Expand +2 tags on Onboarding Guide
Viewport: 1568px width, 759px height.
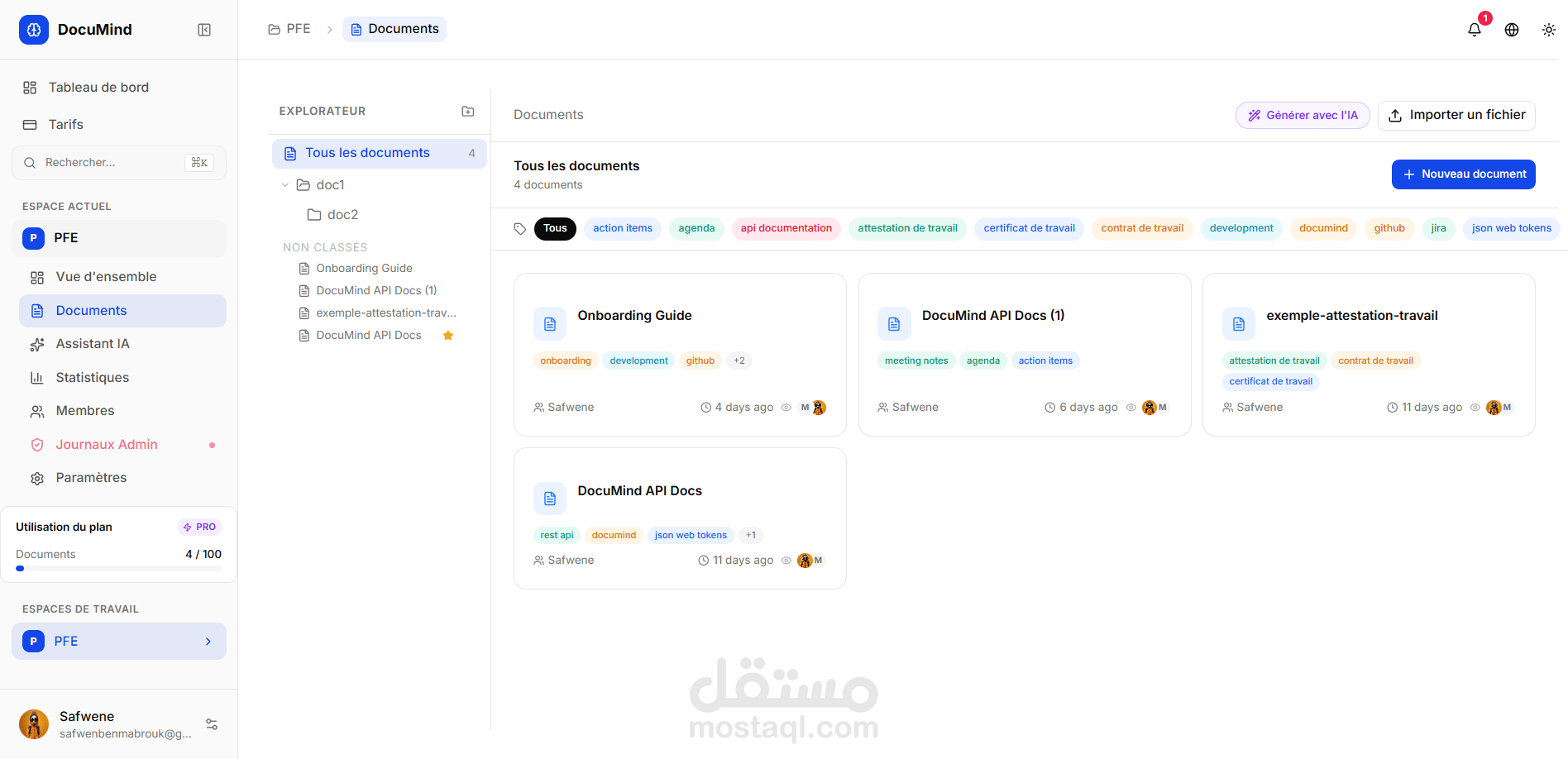(x=739, y=360)
